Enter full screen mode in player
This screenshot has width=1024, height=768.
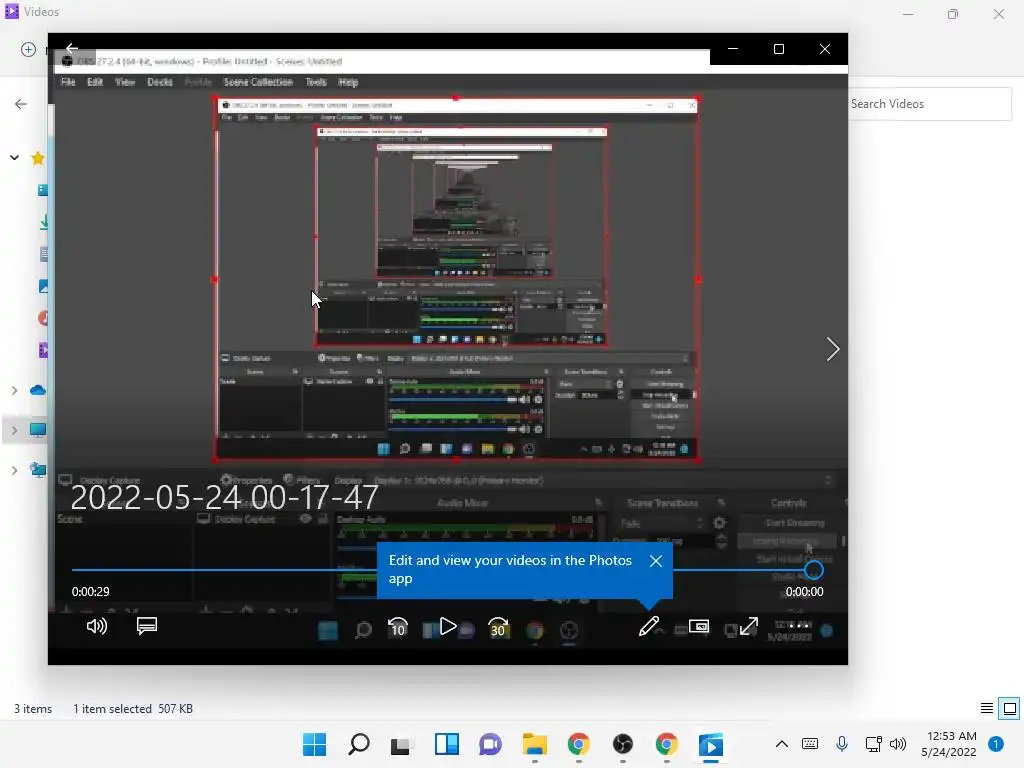click(749, 626)
